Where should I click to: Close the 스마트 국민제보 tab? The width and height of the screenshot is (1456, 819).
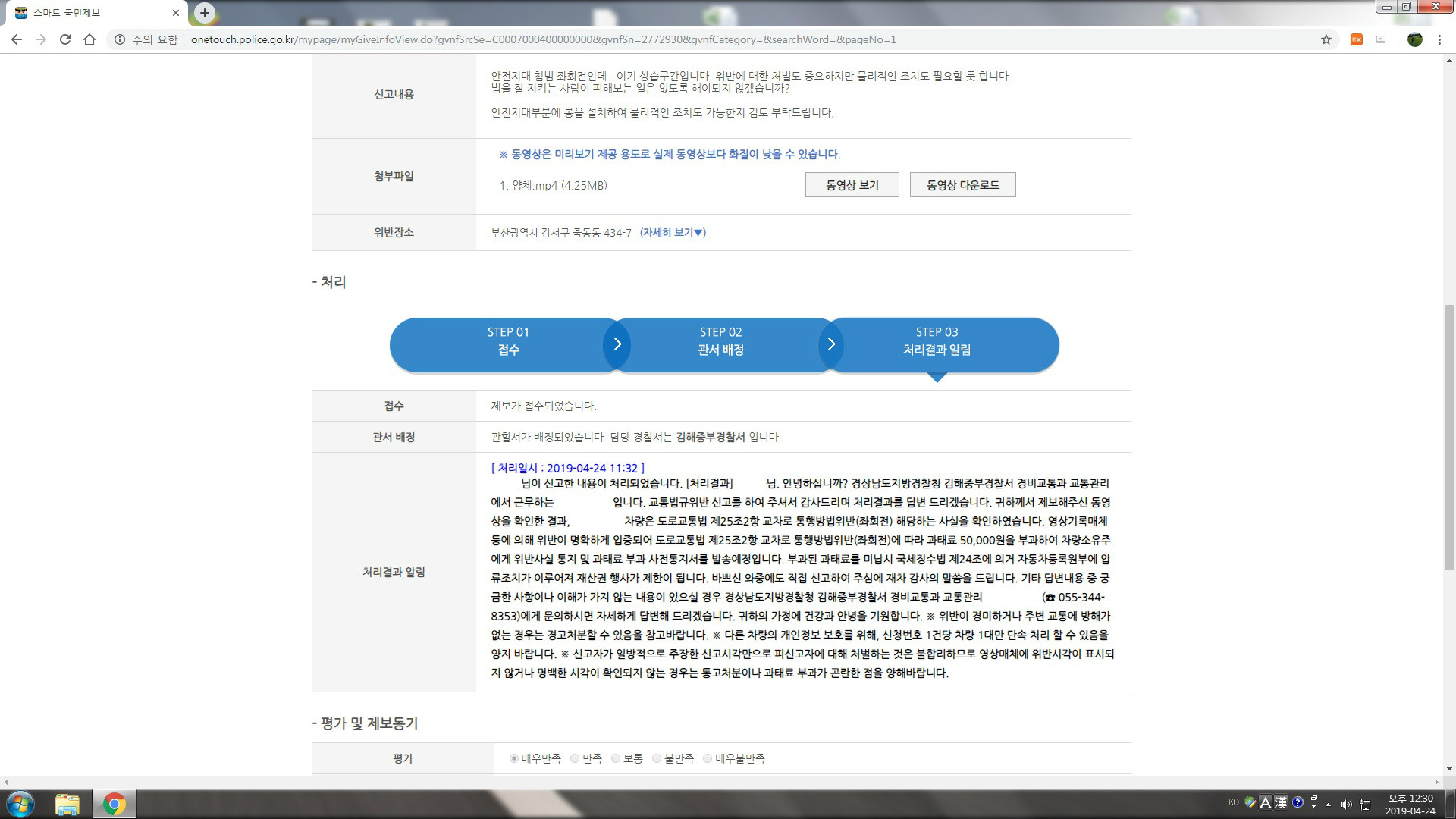point(176,13)
